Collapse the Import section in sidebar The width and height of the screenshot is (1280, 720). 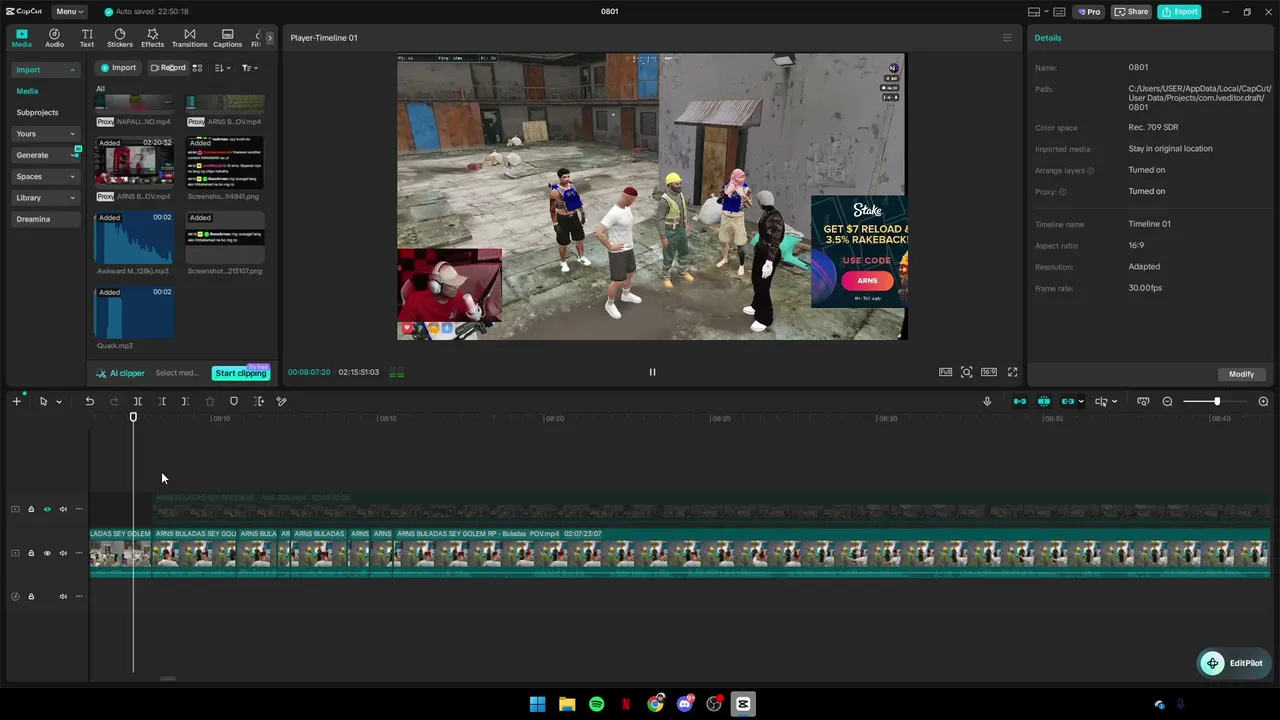click(x=72, y=70)
